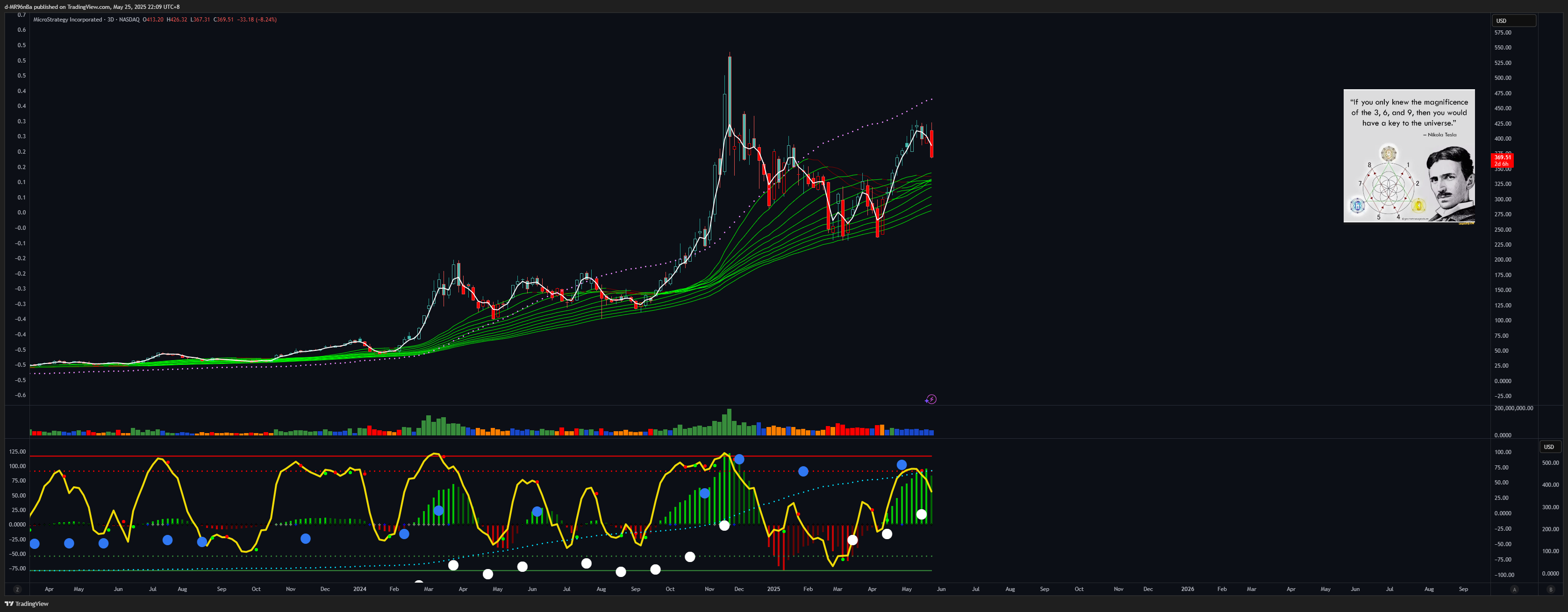Open the Nikola Tesla quote image
The width and height of the screenshot is (1568, 612).
(1409, 157)
